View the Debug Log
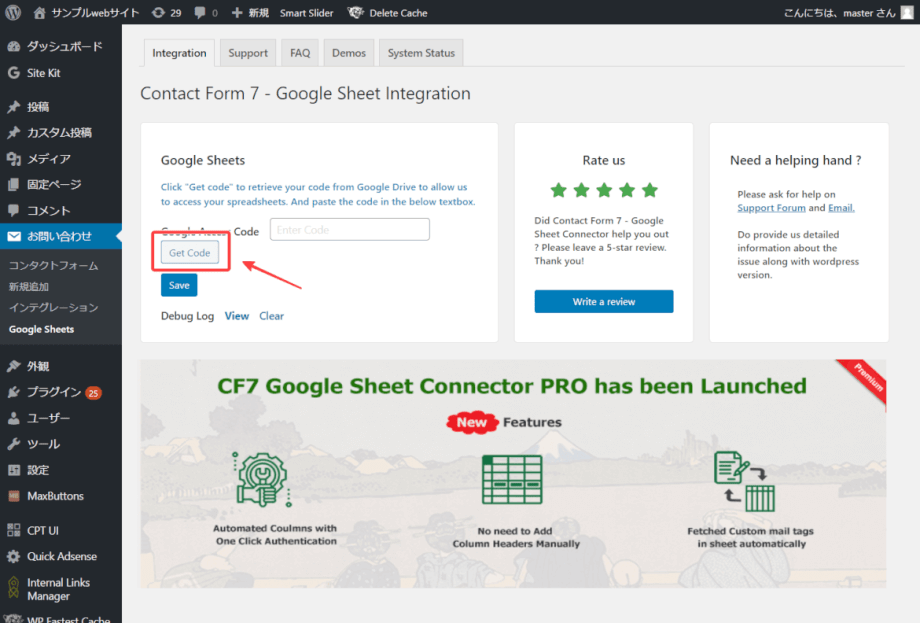The image size is (920, 623). [x=236, y=316]
